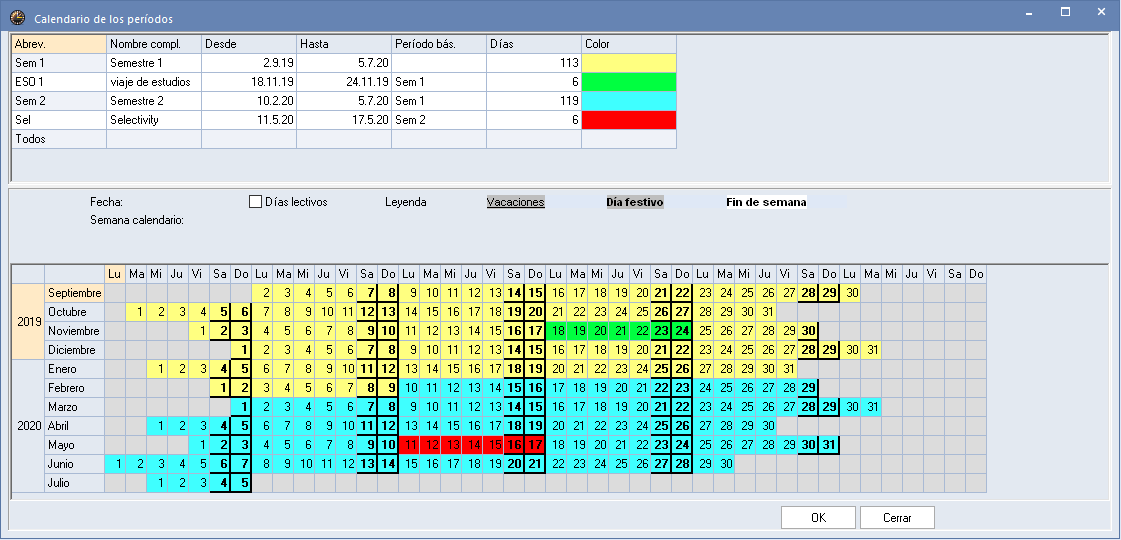Select the Noviembre month row label
Image resolution: width=1121 pixels, height=540 pixels.
point(74,331)
